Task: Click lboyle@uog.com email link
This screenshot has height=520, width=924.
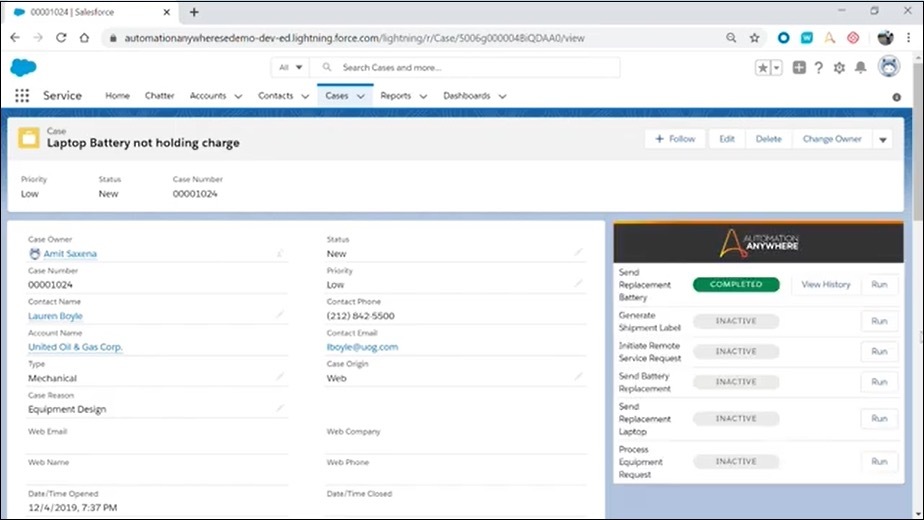Action: [362, 347]
